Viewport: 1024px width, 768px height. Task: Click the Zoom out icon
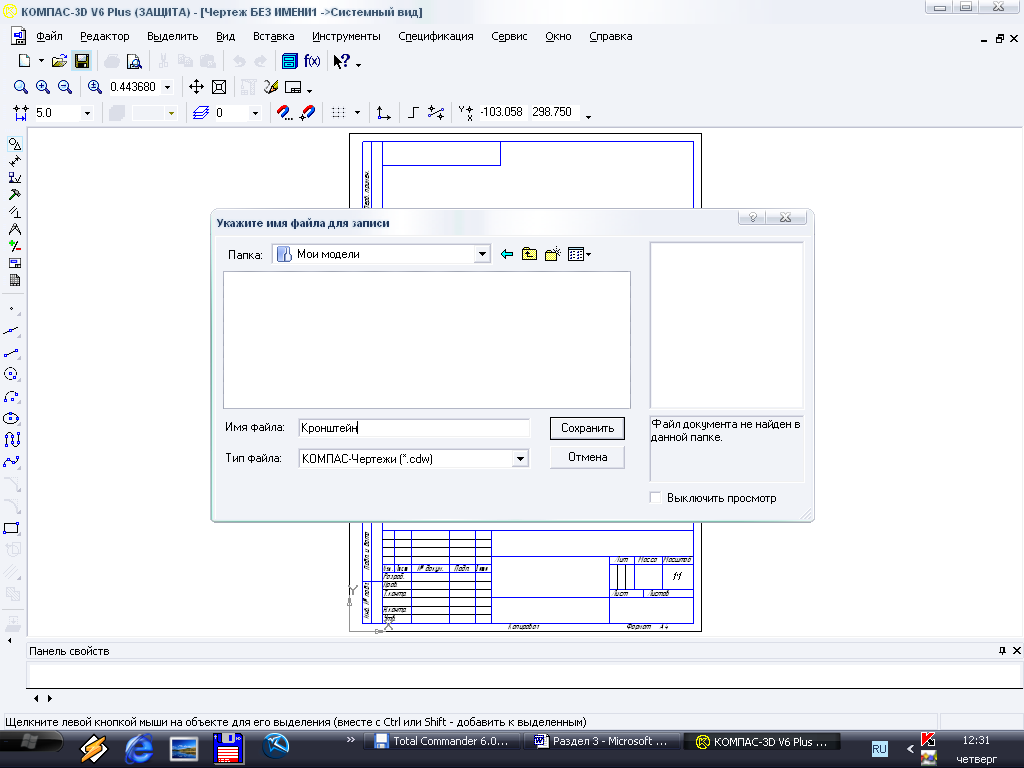point(64,87)
